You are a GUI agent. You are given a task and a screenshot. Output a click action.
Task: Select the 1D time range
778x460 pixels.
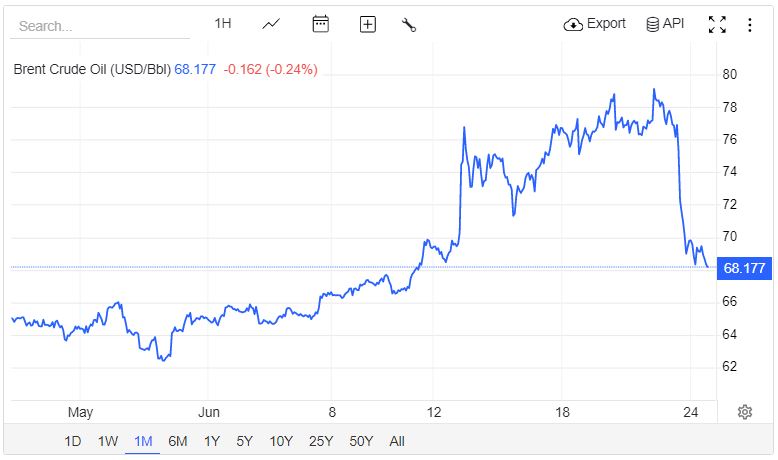(73, 441)
